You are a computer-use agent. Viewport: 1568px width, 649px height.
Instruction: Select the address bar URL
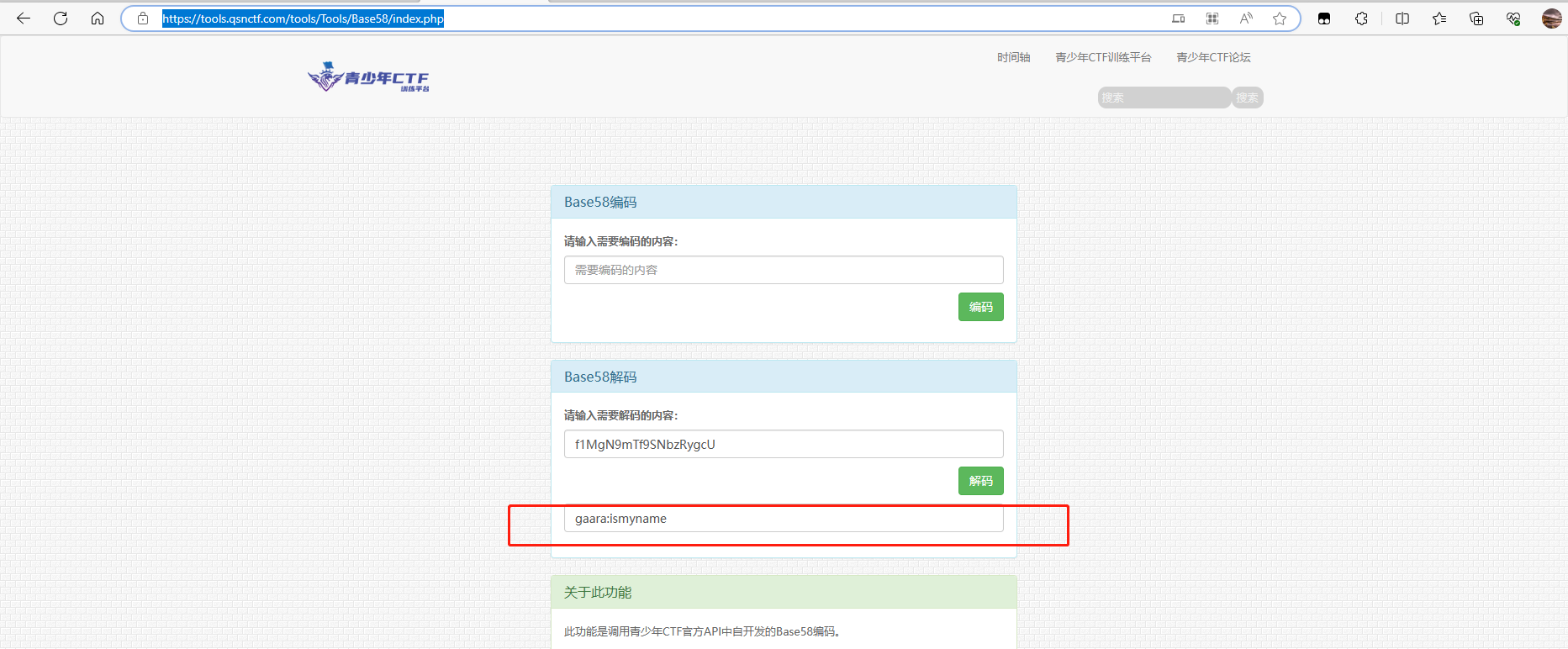coord(303,18)
